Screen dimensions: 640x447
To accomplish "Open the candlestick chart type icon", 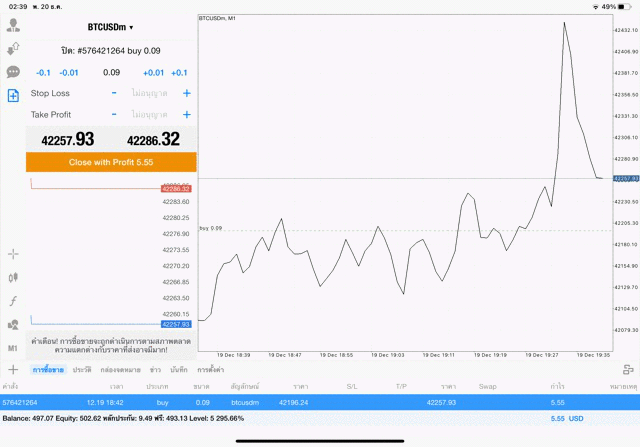I will point(13,277).
